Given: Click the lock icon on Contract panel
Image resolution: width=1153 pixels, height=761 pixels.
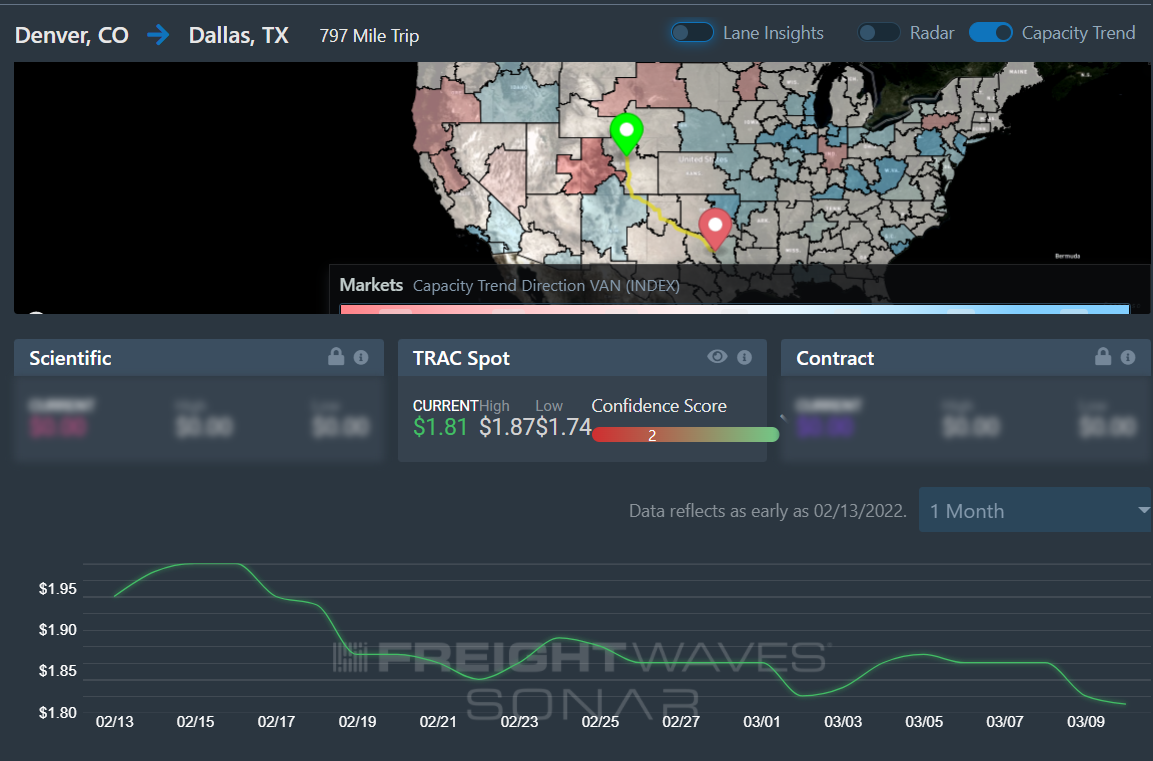Looking at the screenshot, I should point(1103,357).
